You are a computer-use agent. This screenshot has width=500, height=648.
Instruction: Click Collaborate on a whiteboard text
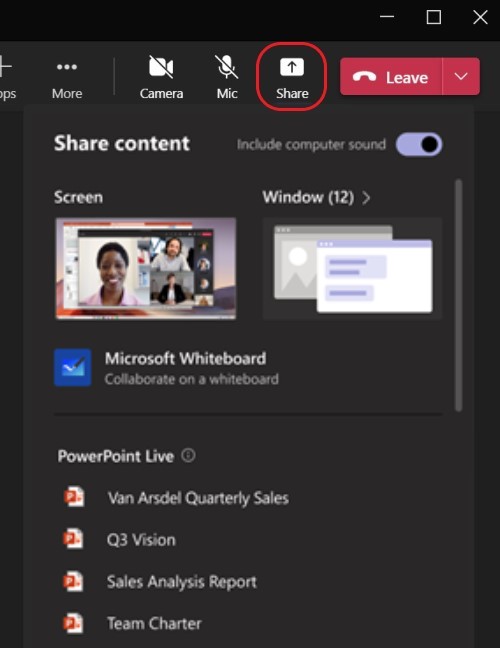192,379
